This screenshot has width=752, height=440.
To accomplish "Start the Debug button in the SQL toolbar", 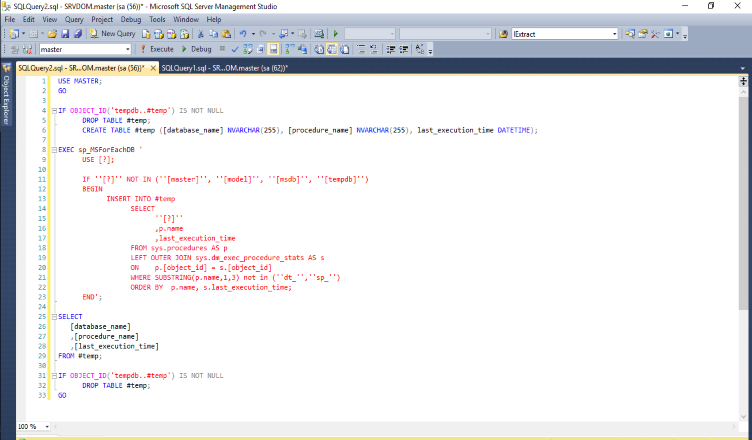I will click(x=197, y=49).
